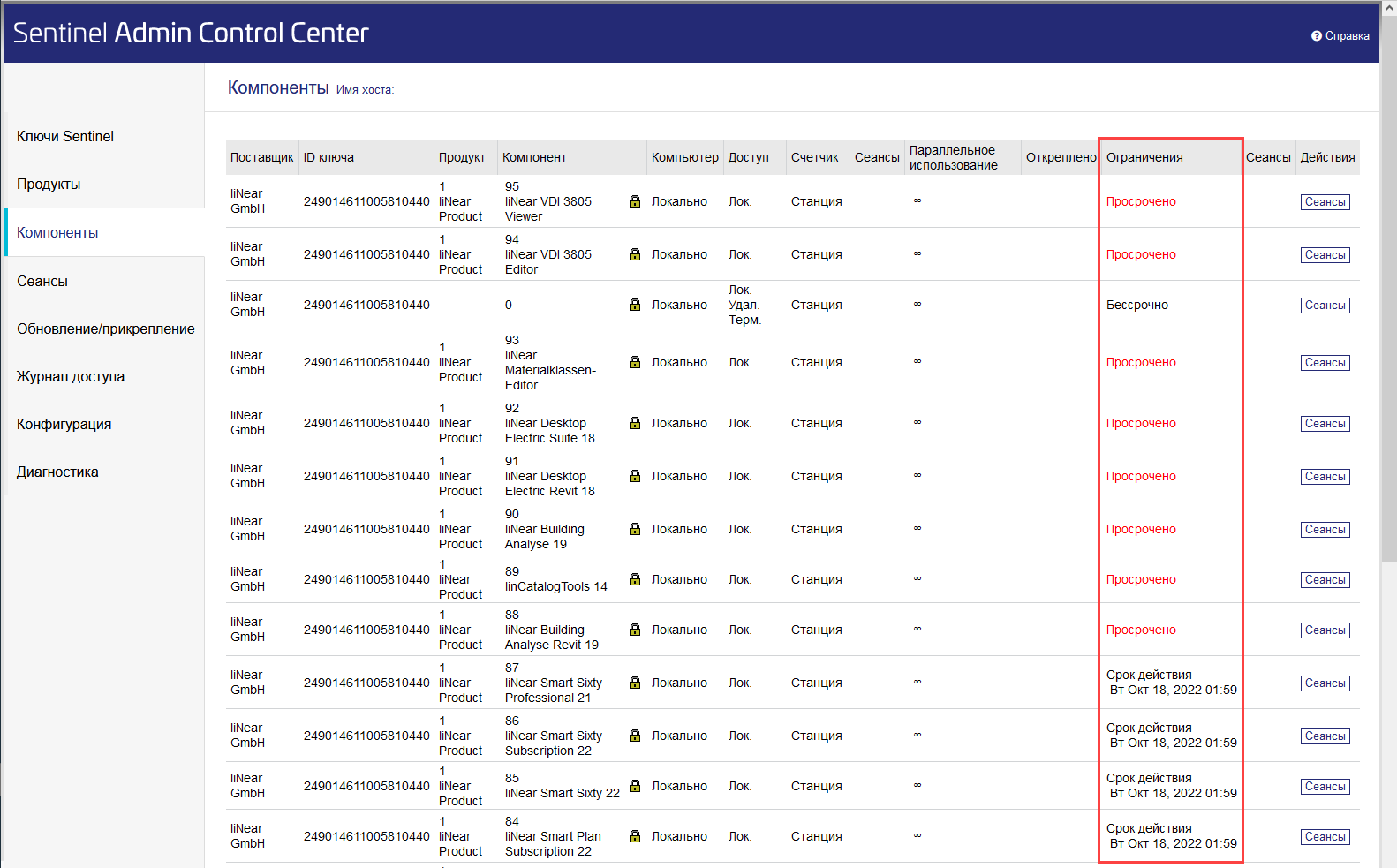Click lock icon for Building Analyse Revit 19

pyautogui.click(x=635, y=630)
